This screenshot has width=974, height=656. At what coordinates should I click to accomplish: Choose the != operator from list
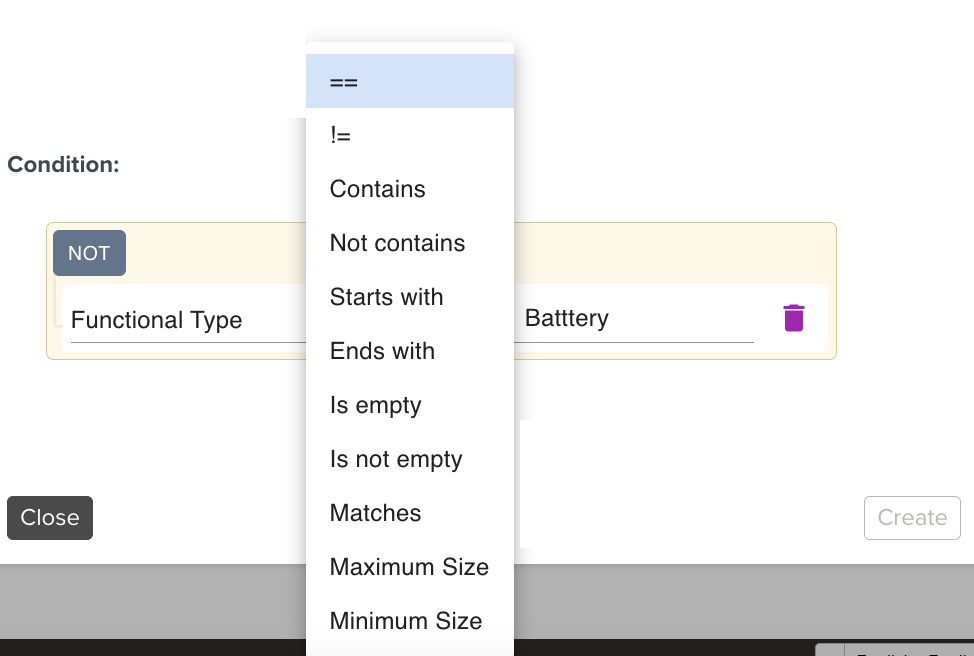point(409,135)
